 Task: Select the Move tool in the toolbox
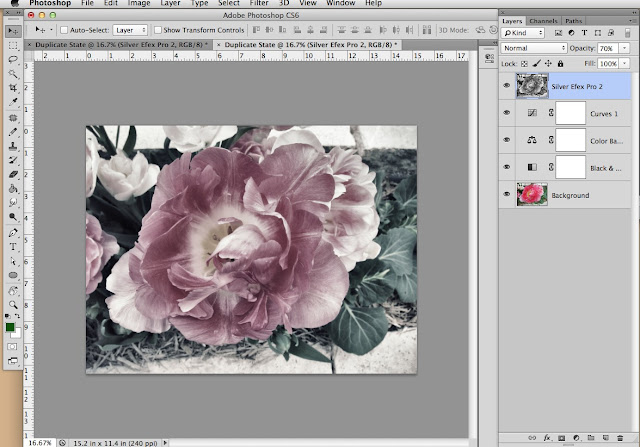(x=13, y=31)
